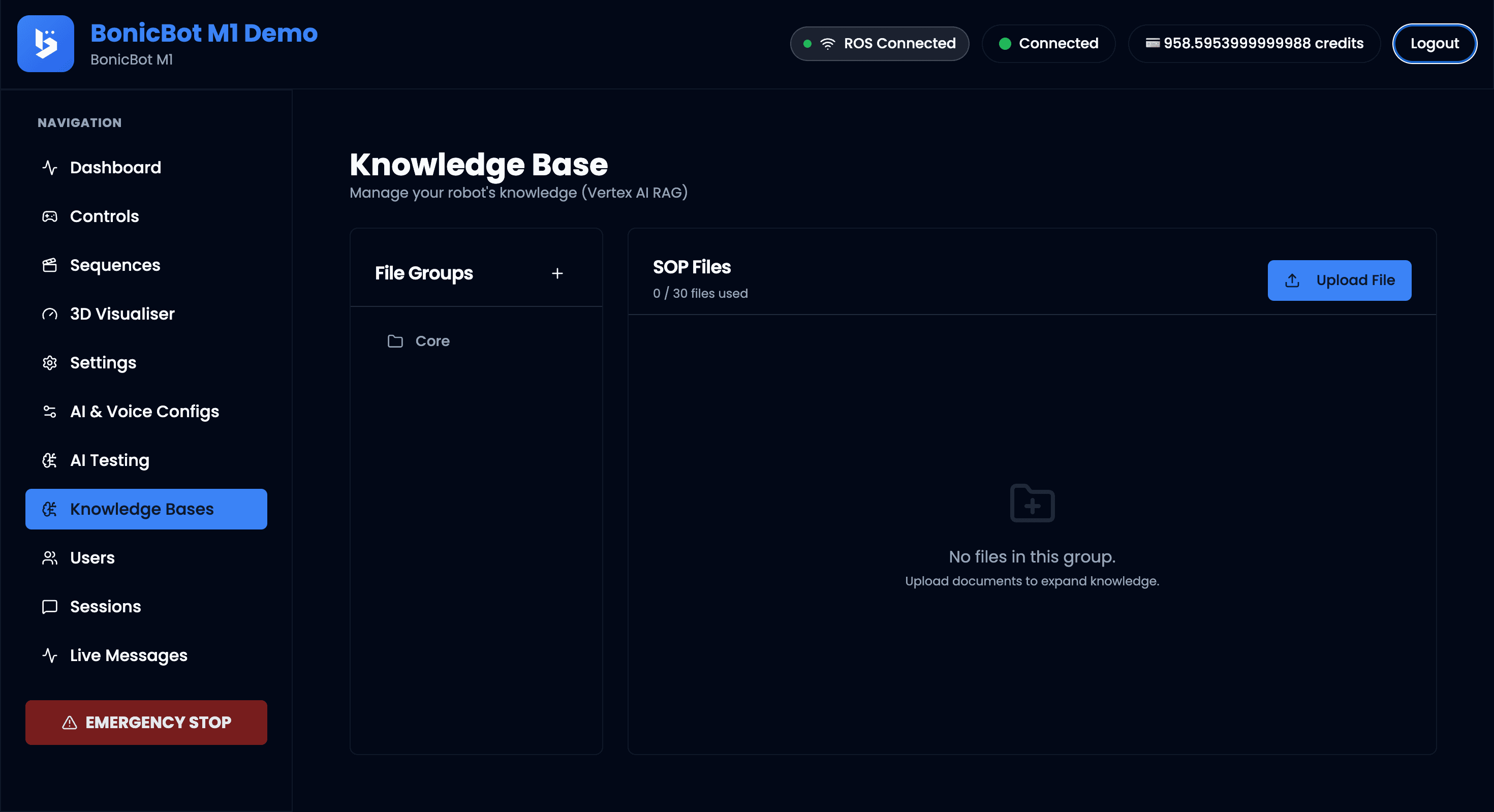Image resolution: width=1494 pixels, height=812 pixels.
Task: Open the Sessions chat bubble icon
Action: tap(50, 606)
